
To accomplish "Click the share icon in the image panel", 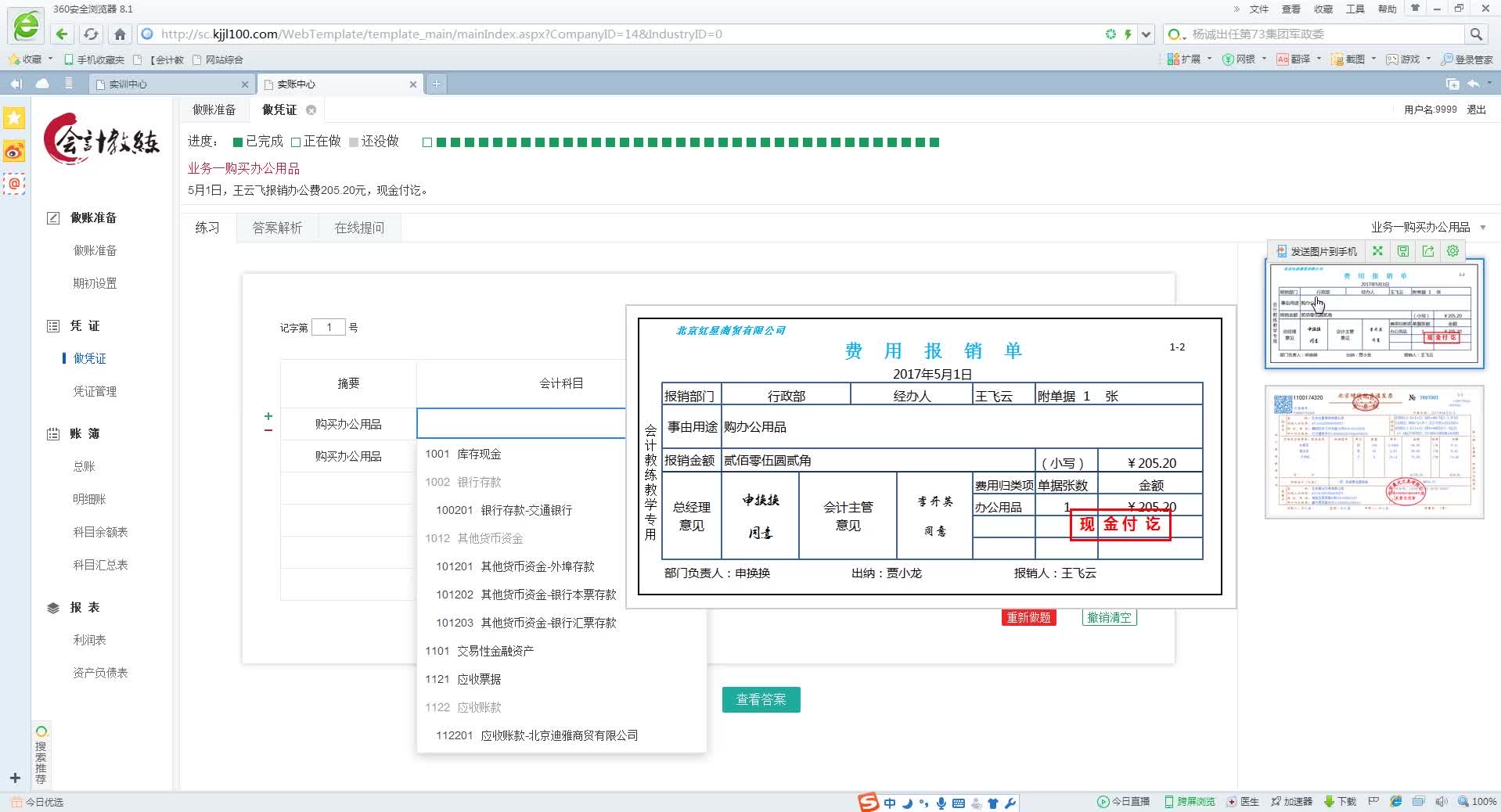I will [1429, 251].
